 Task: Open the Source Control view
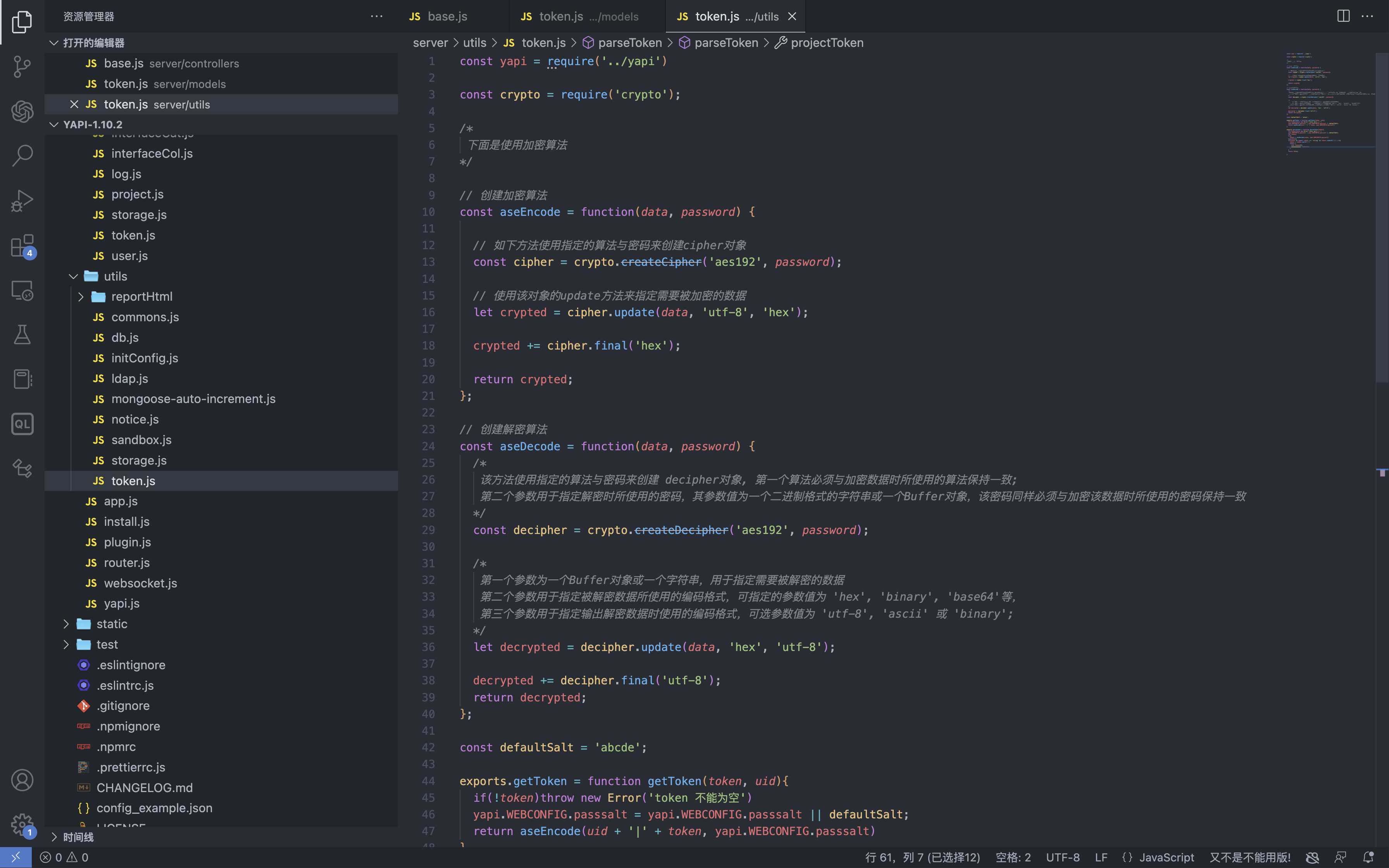pyautogui.click(x=22, y=67)
